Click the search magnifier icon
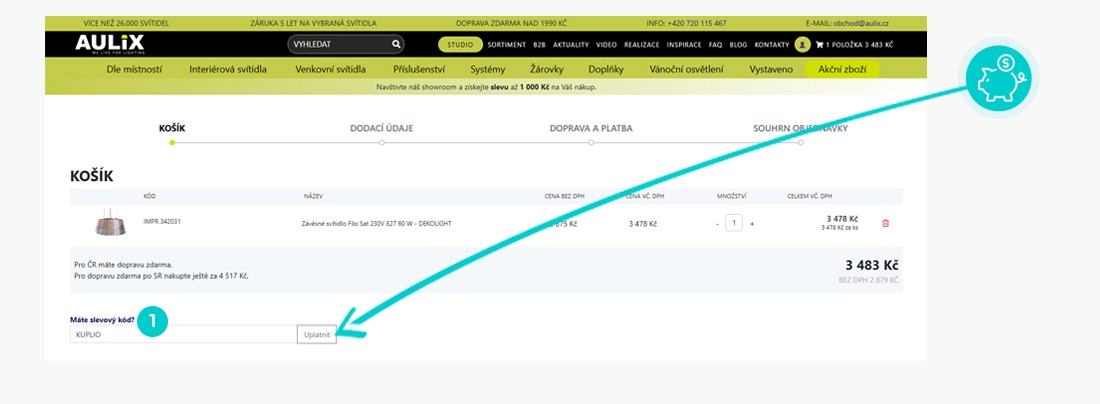This screenshot has width=1100, height=404. 396,45
